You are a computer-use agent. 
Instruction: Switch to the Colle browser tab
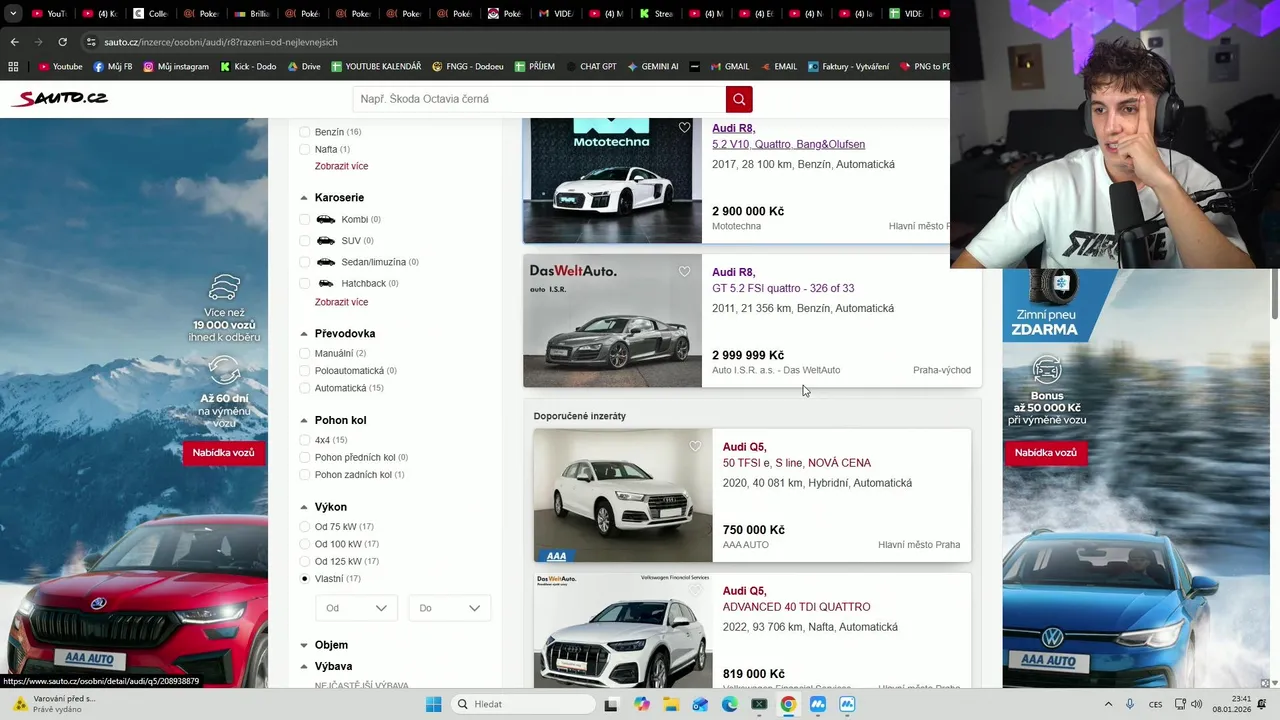click(149, 14)
